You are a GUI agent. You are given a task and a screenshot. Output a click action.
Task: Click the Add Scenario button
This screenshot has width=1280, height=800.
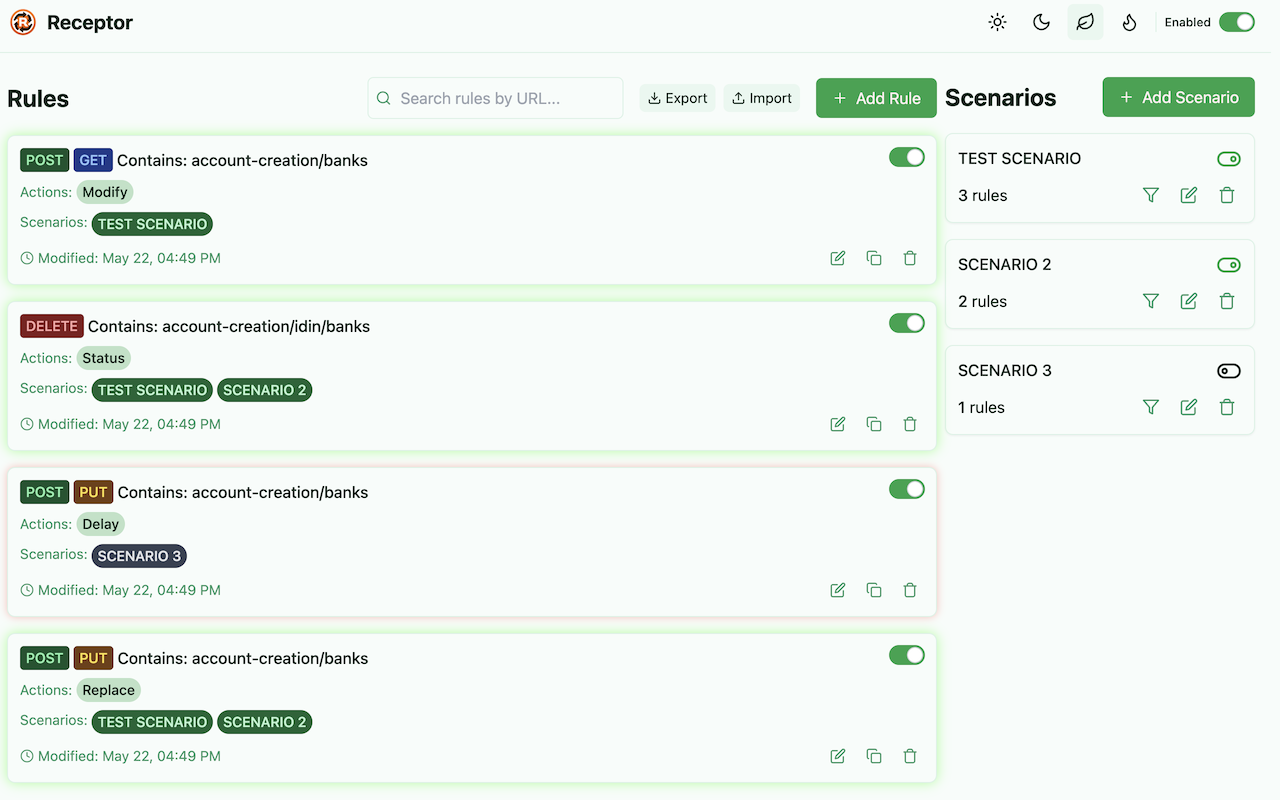tap(1178, 97)
